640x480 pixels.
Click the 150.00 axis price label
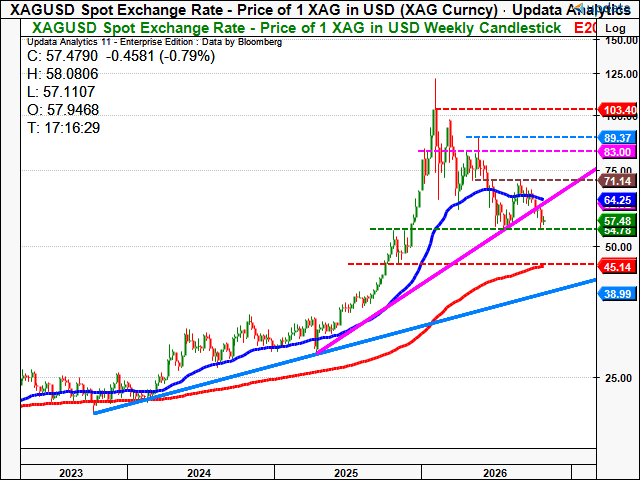point(621,40)
